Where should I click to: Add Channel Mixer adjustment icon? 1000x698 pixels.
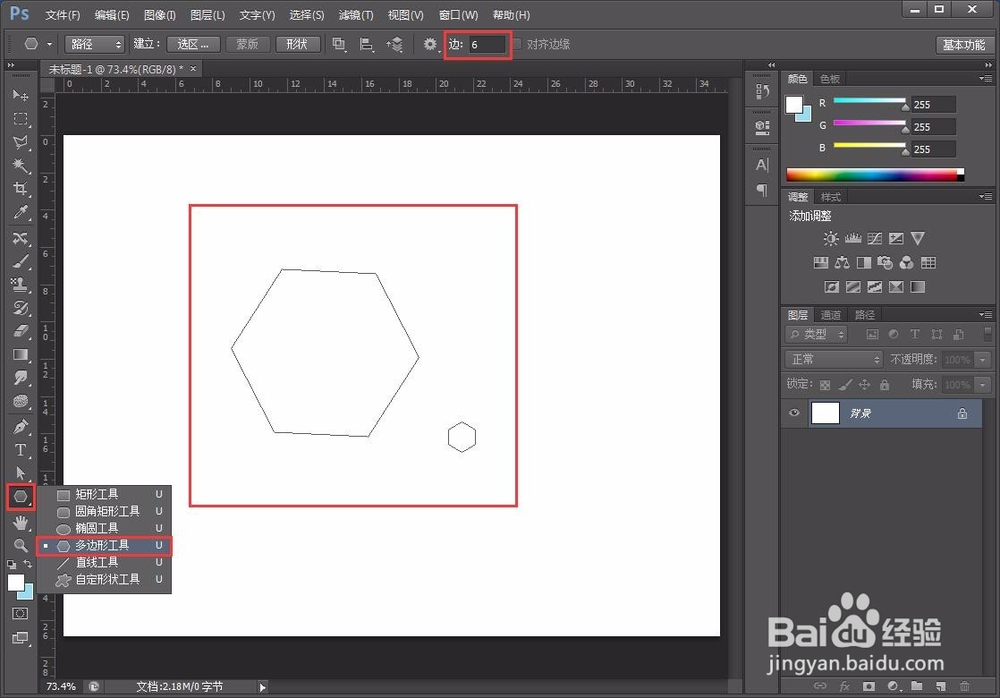(906, 263)
